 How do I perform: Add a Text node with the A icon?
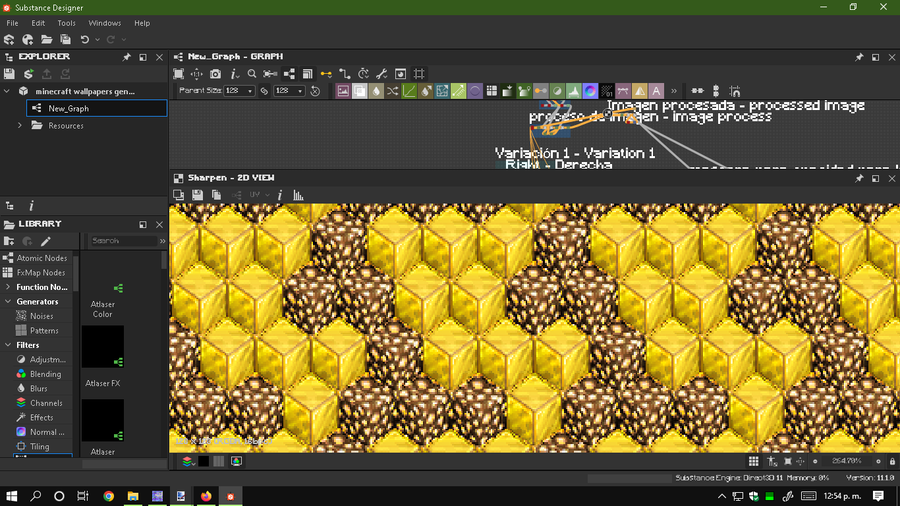point(656,91)
